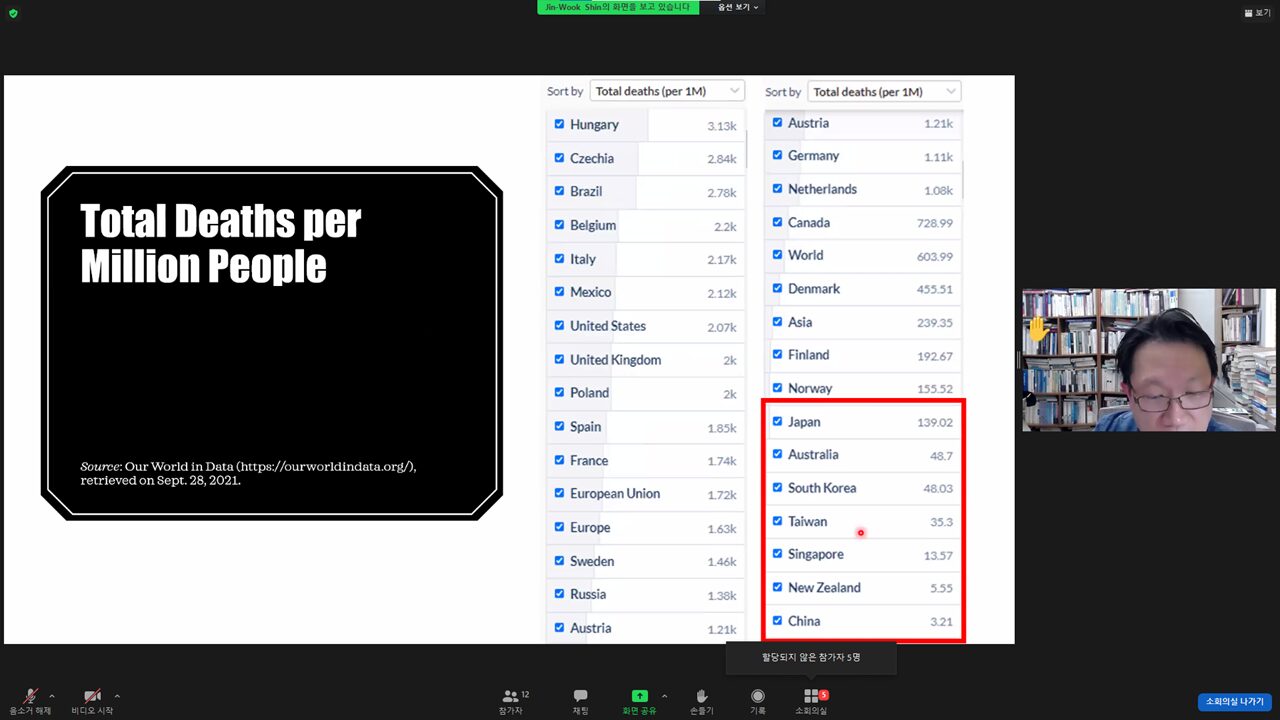Open right Sort by Total deaths dropdown

(884, 92)
